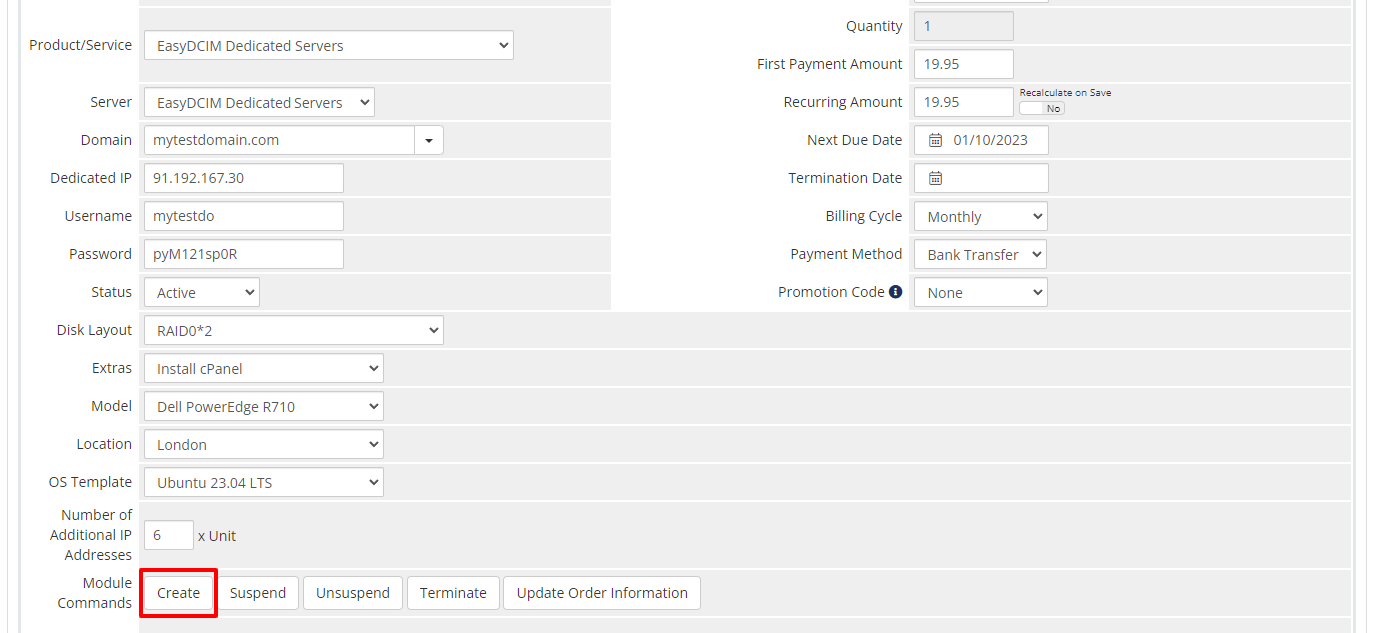Open the Billing Cycle dropdown
The image size is (1373, 633).
981,216
